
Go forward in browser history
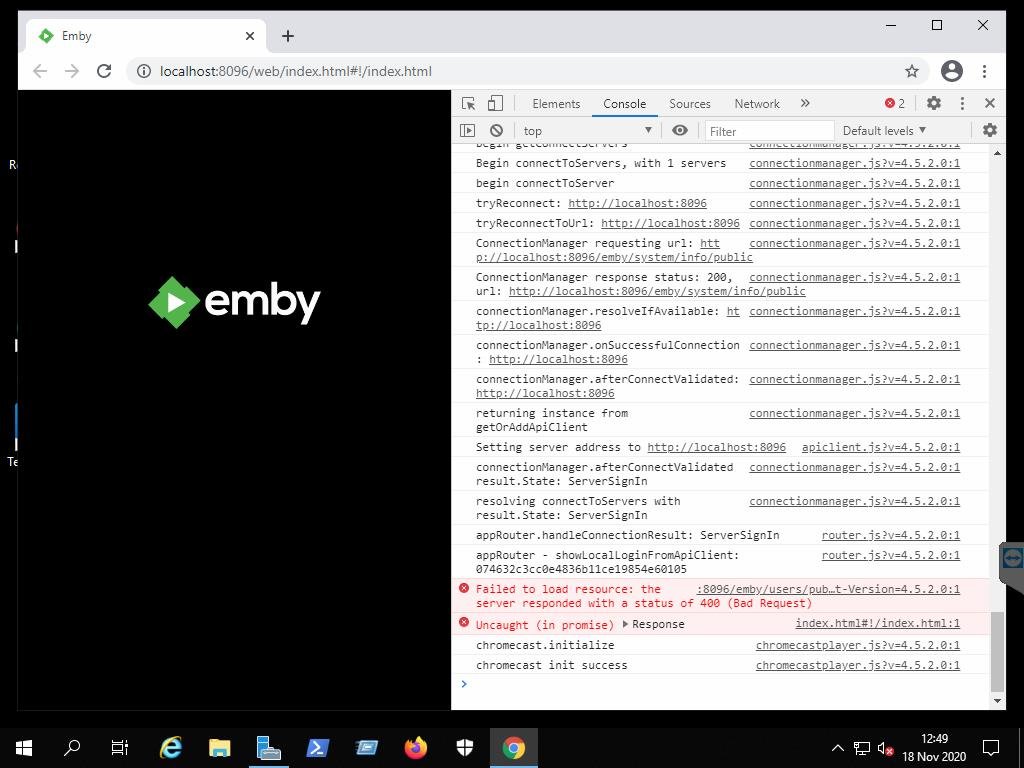click(x=72, y=71)
